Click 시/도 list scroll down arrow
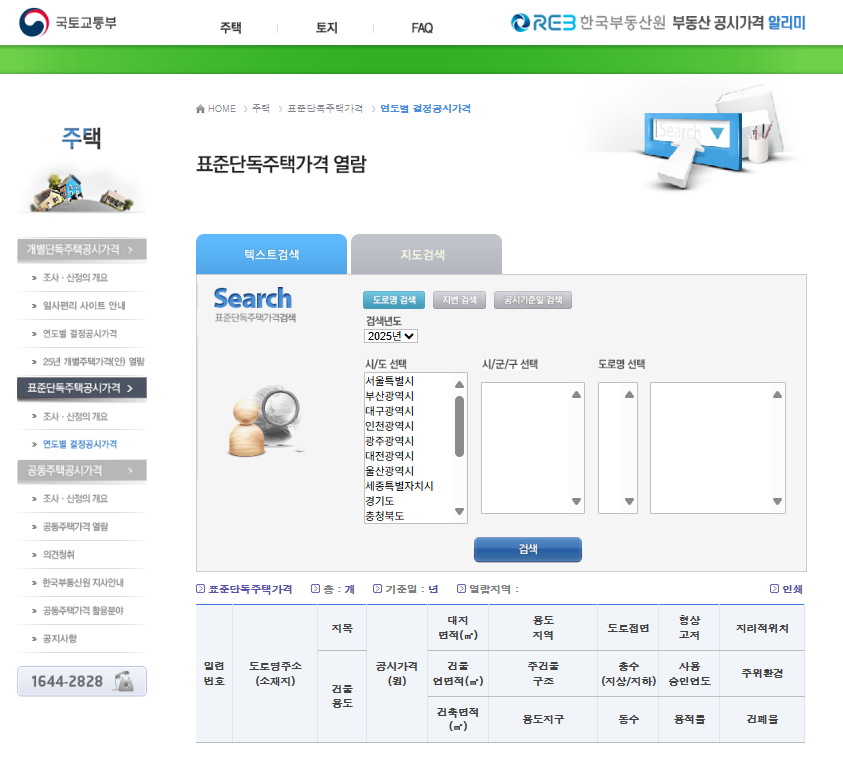The height and width of the screenshot is (766, 843). 459,511
